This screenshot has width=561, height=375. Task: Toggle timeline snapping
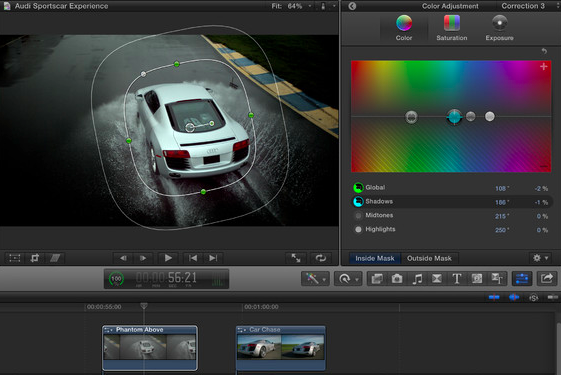tap(552, 297)
